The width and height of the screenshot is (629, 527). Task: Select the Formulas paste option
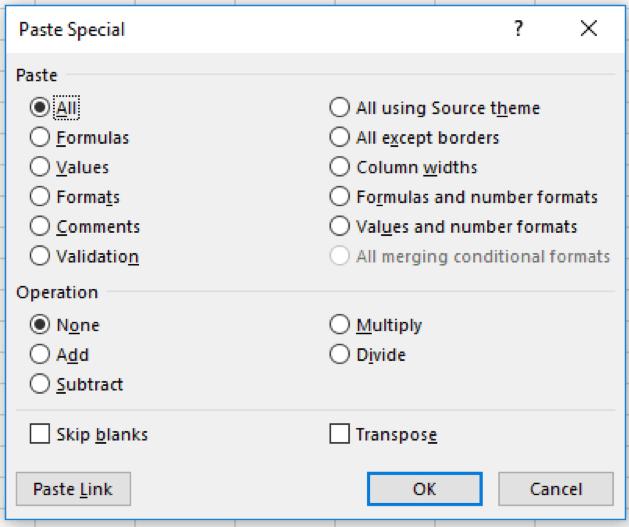41,138
